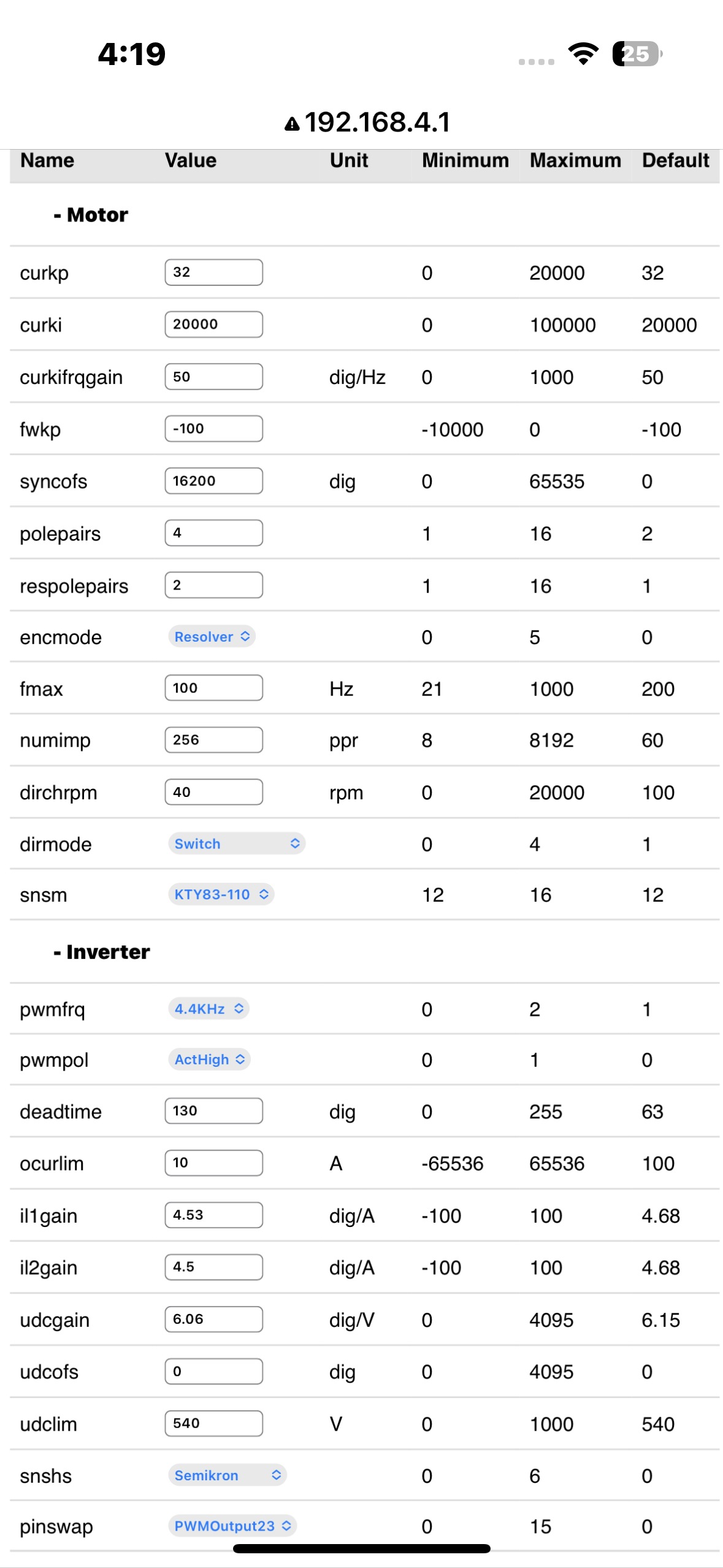
Task: Tap the home indicator bar
Action: click(x=361, y=1549)
